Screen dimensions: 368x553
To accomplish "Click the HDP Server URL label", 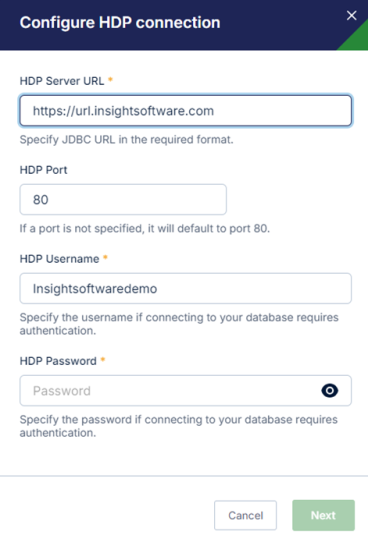I will pos(62,81).
